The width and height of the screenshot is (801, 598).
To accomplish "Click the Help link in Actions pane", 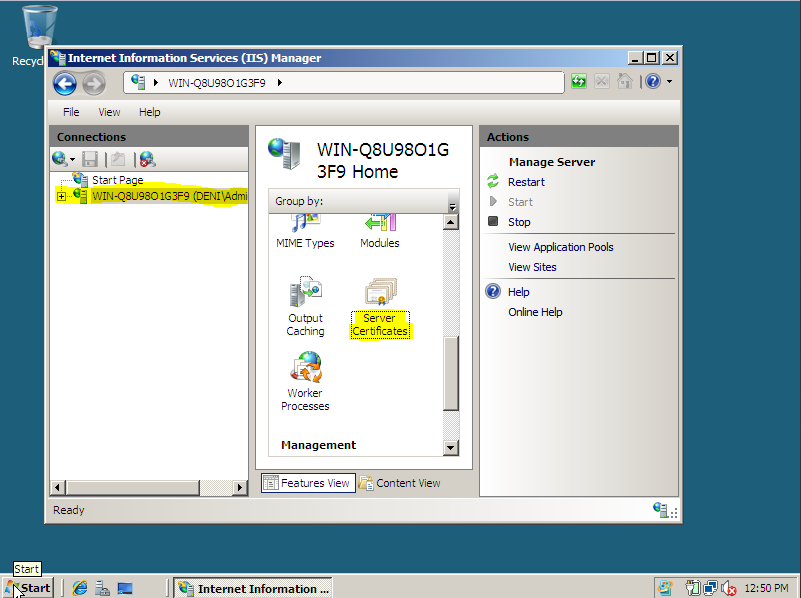I will pos(519,292).
